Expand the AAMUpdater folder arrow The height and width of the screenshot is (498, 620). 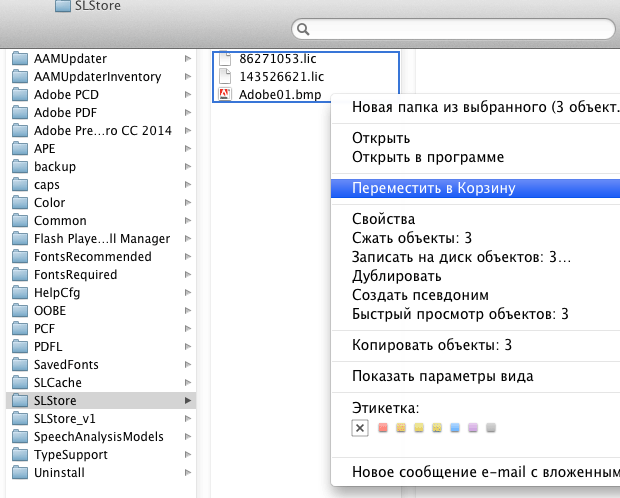tap(188, 59)
